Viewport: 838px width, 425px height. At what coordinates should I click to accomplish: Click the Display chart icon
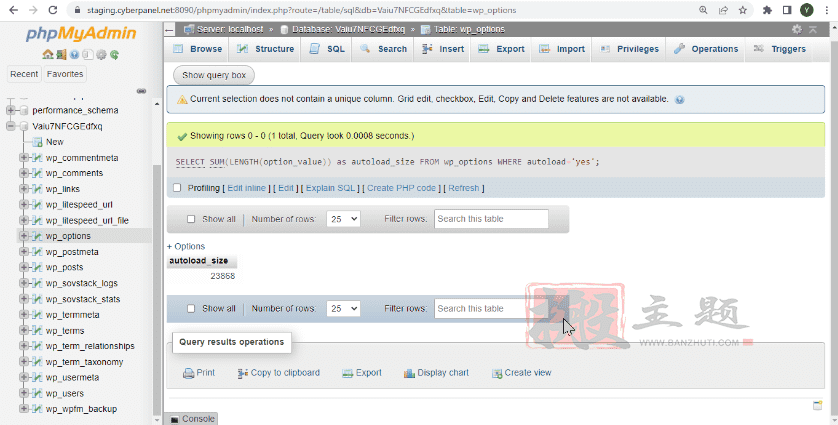click(409, 373)
